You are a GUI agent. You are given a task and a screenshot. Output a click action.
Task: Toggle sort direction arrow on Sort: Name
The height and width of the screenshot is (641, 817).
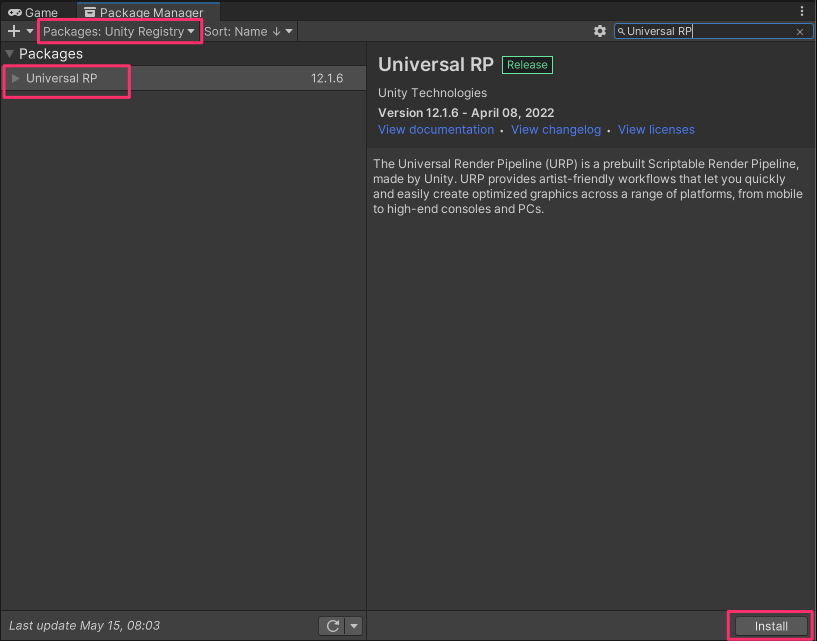278,31
